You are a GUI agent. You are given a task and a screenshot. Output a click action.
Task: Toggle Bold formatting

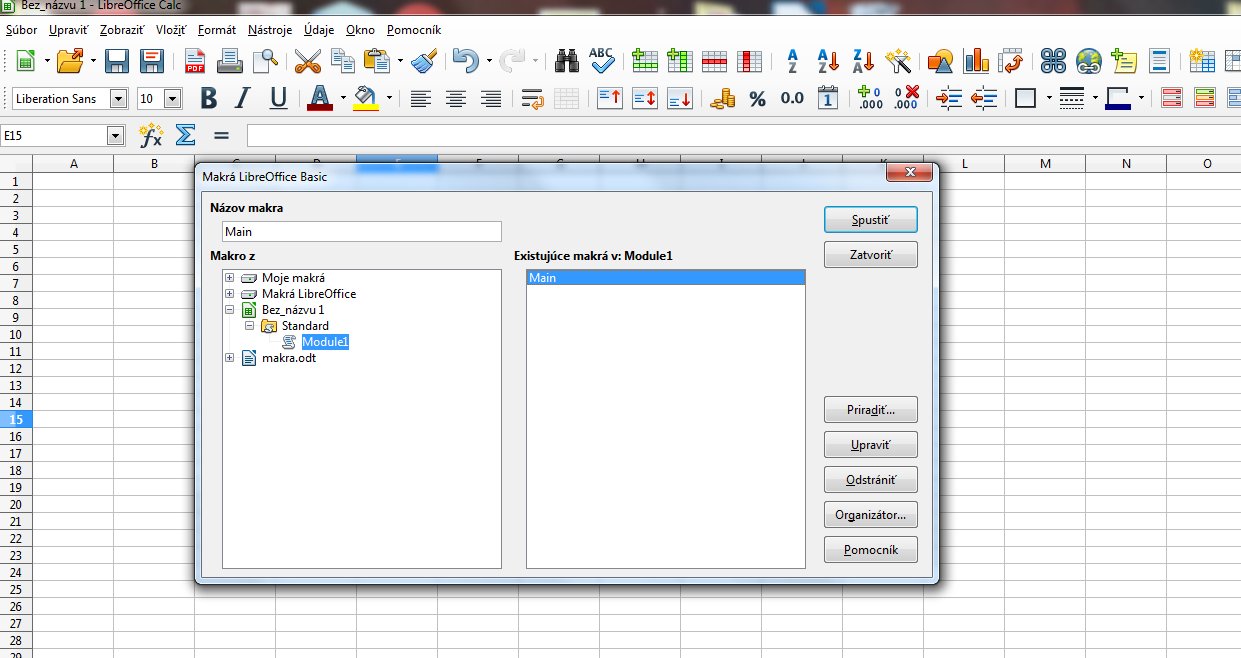click(x=208, y=98)
